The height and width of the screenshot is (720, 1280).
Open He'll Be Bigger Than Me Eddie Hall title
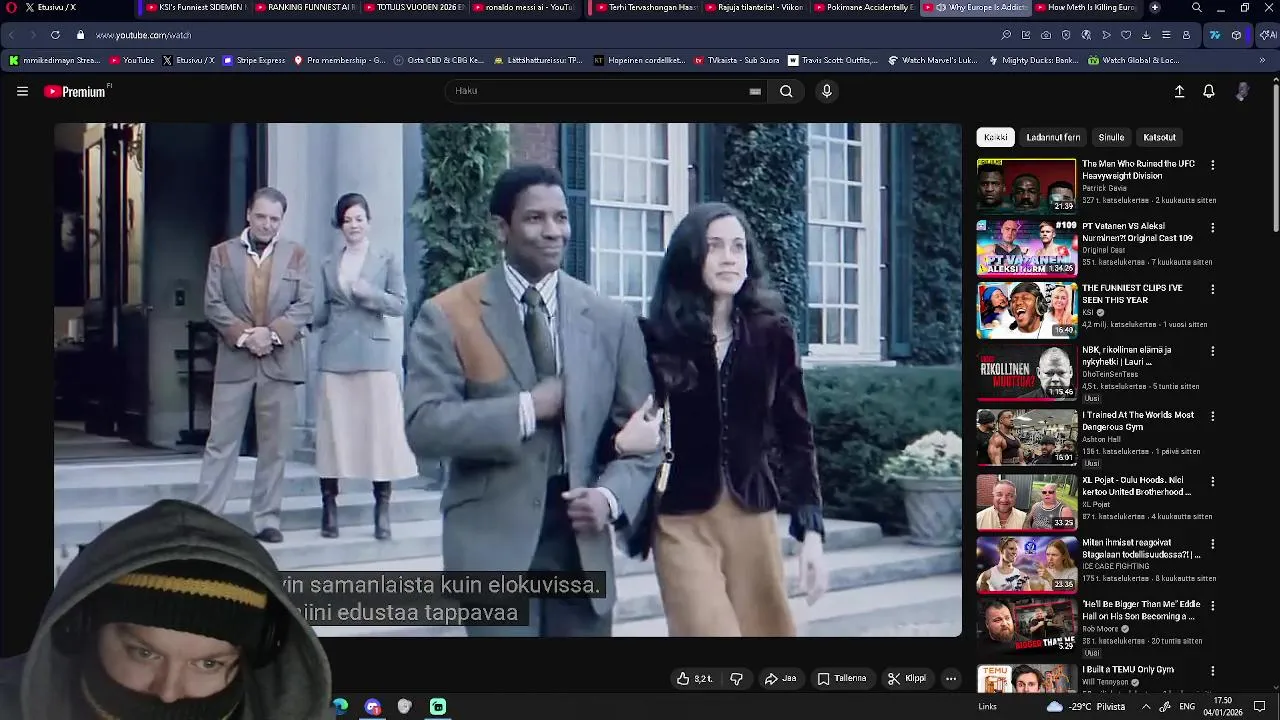(1141, 611)
